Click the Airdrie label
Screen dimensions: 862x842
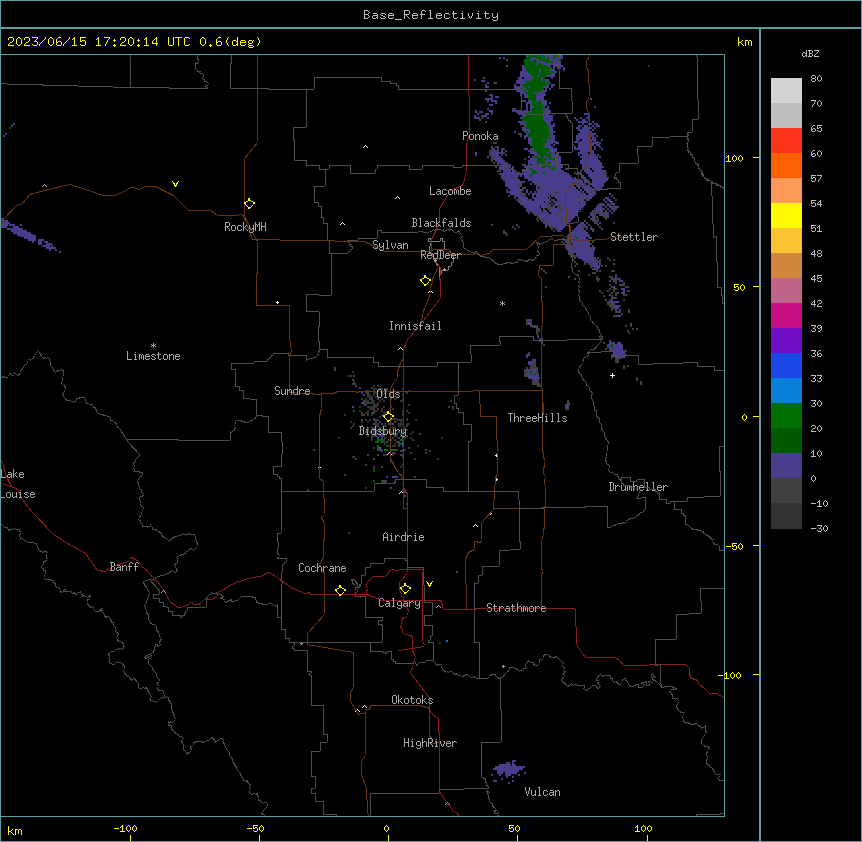[404, 537]
